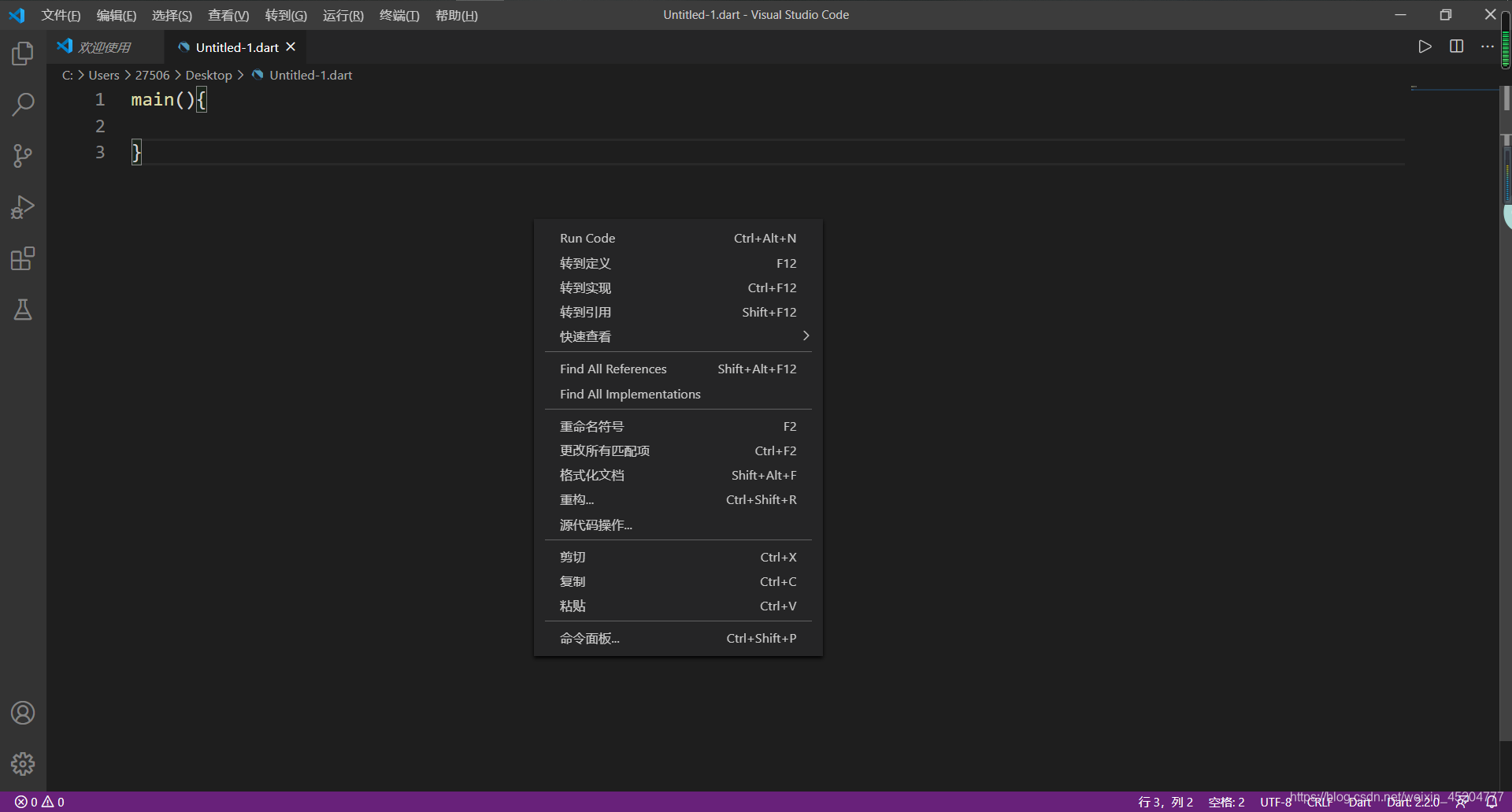1512x812 pixels.
Task: Choose 转到实现 in context menu
Action: pyautogui.click(x=678, y=287)
